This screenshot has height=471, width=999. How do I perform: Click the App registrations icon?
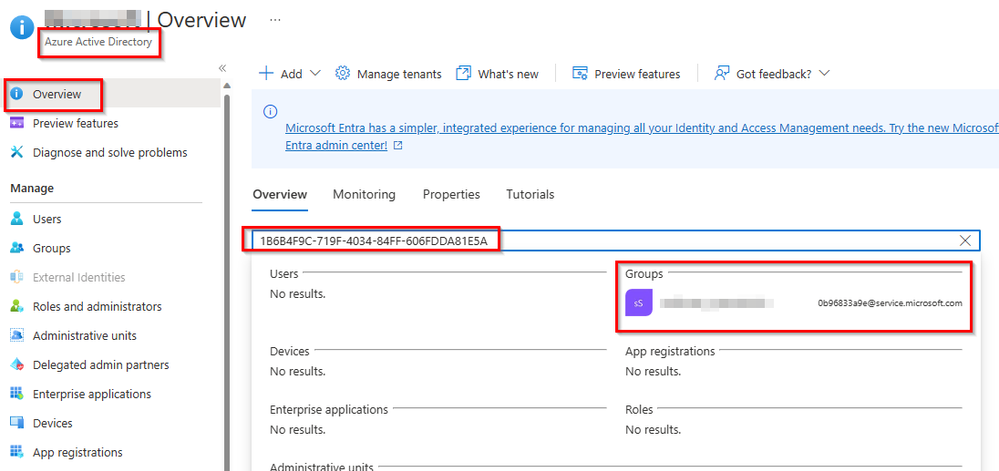pyautogui.click(x=17, y=453)
